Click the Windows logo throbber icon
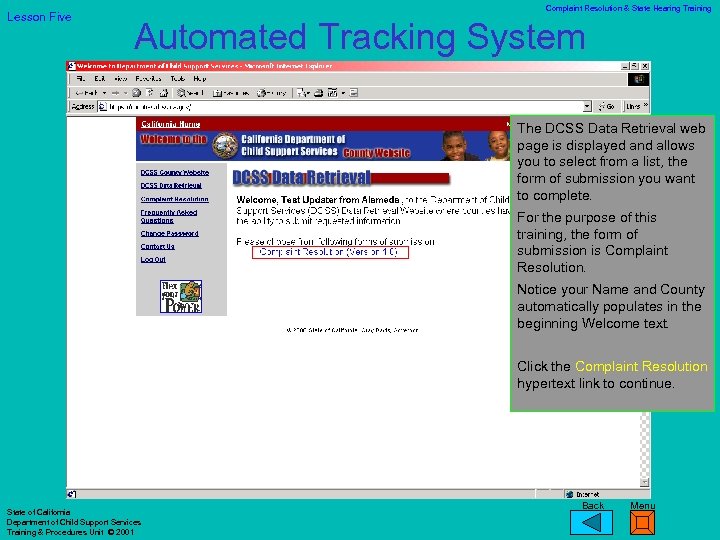This screenshot has width=720, height=540. click(638, 79)
